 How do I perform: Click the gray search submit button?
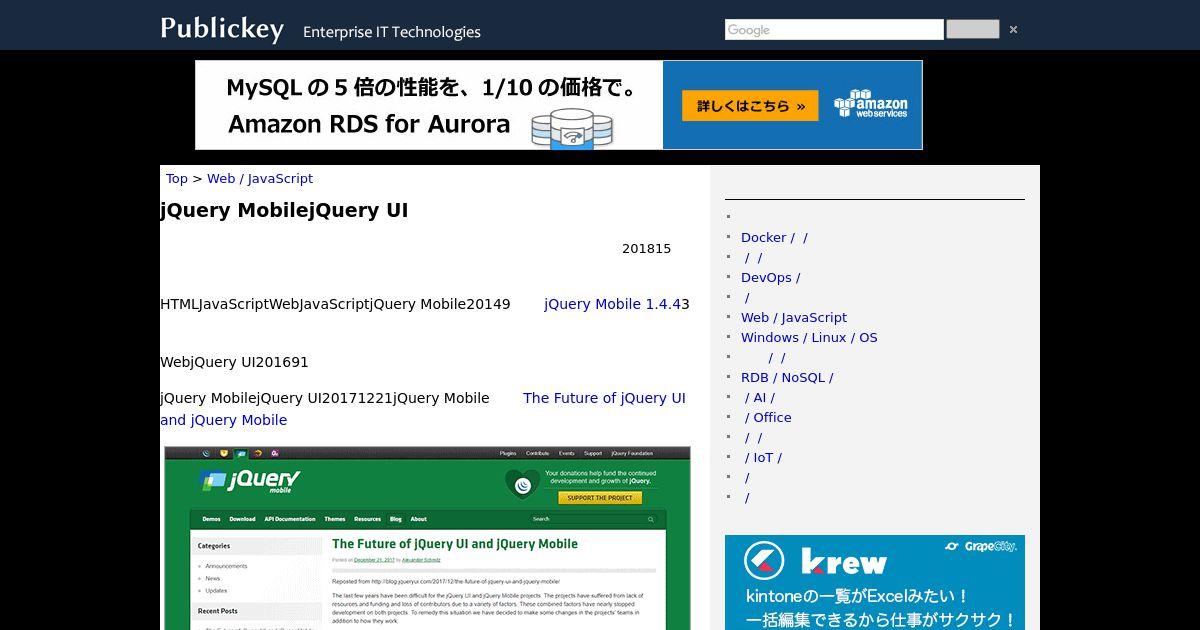pos(972,29)
